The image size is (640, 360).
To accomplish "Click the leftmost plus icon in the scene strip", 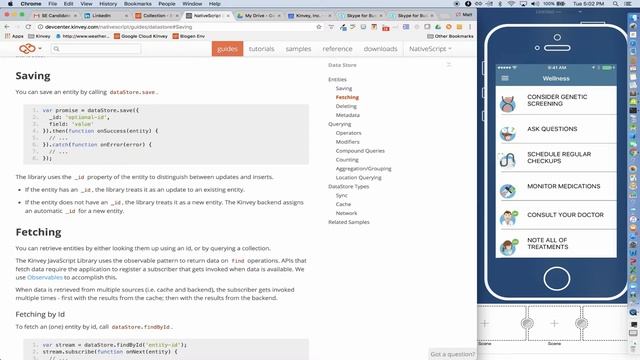I will point(484,324).
